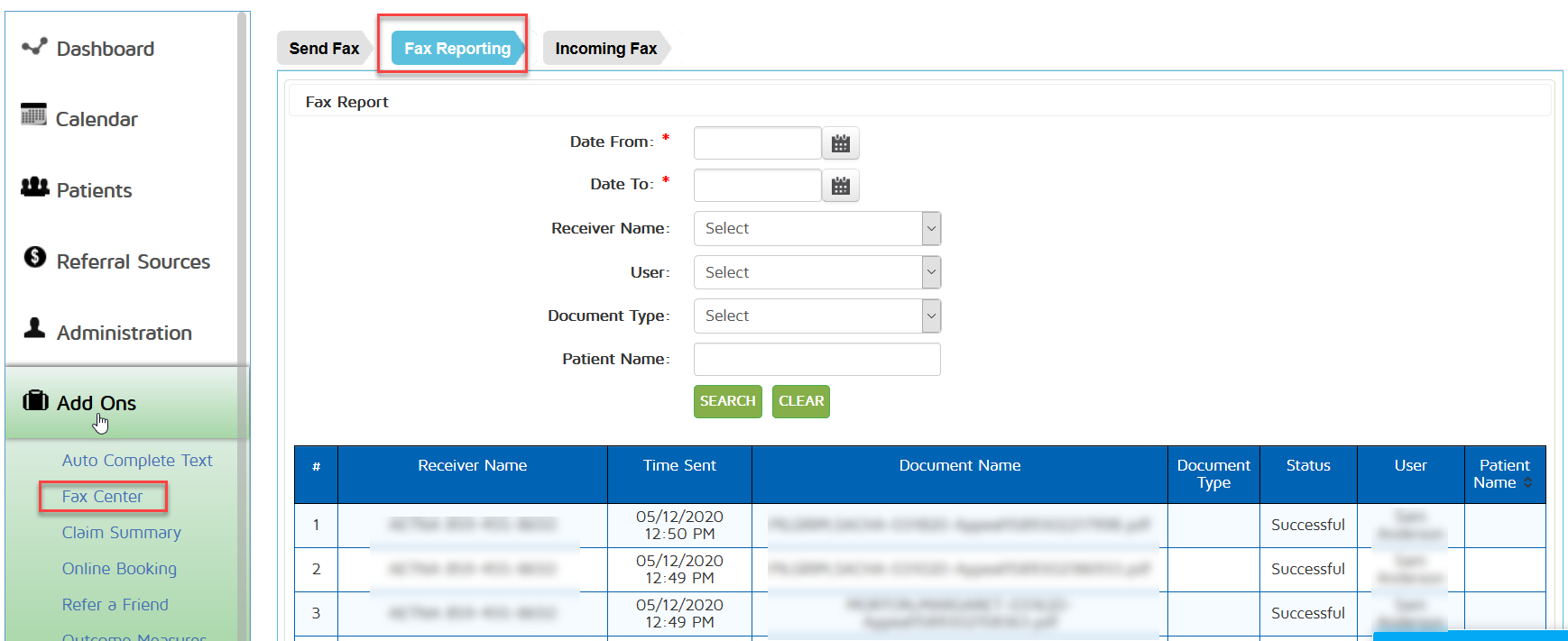Switch to the Send Fax tab
Viewport: 1568px width, 641px height.
(x=324, y=49)
